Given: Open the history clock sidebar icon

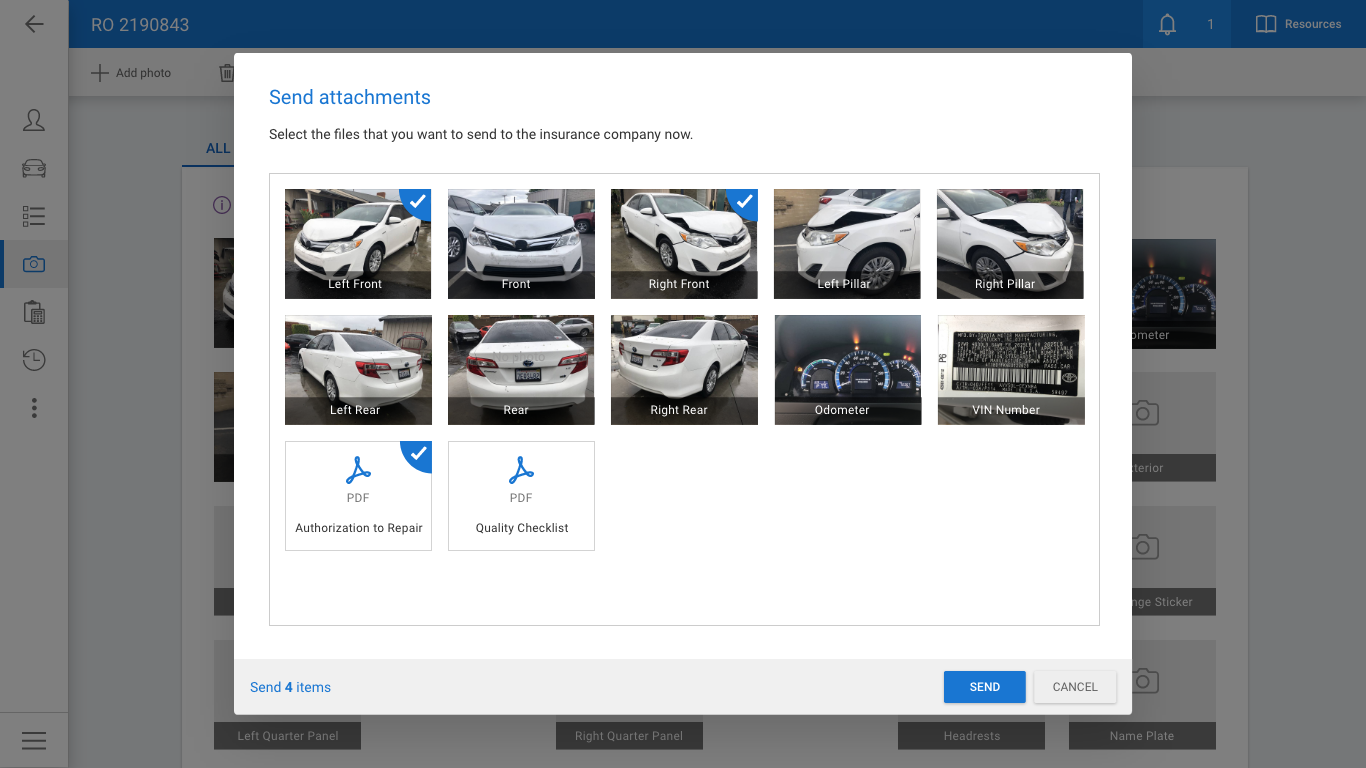Looking at the screenshot, I should pyautogui.click(x=34, y=360).
